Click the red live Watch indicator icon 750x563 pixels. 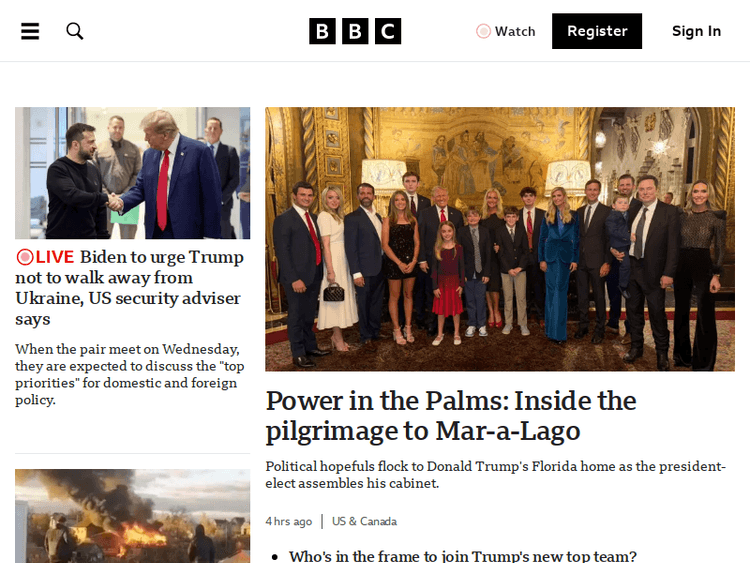pos(483,31)
